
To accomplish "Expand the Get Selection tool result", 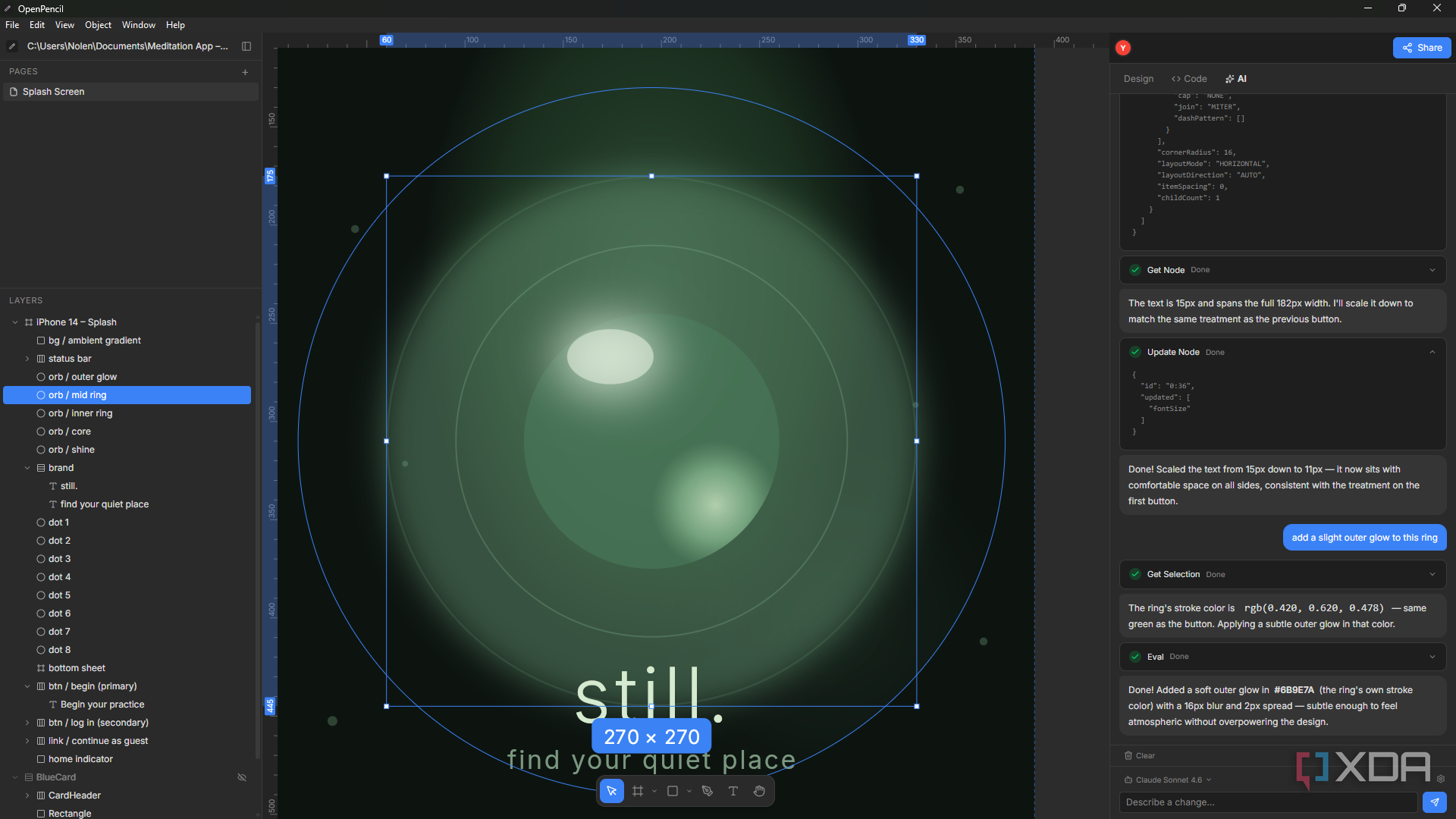I will coord(1432,574).
